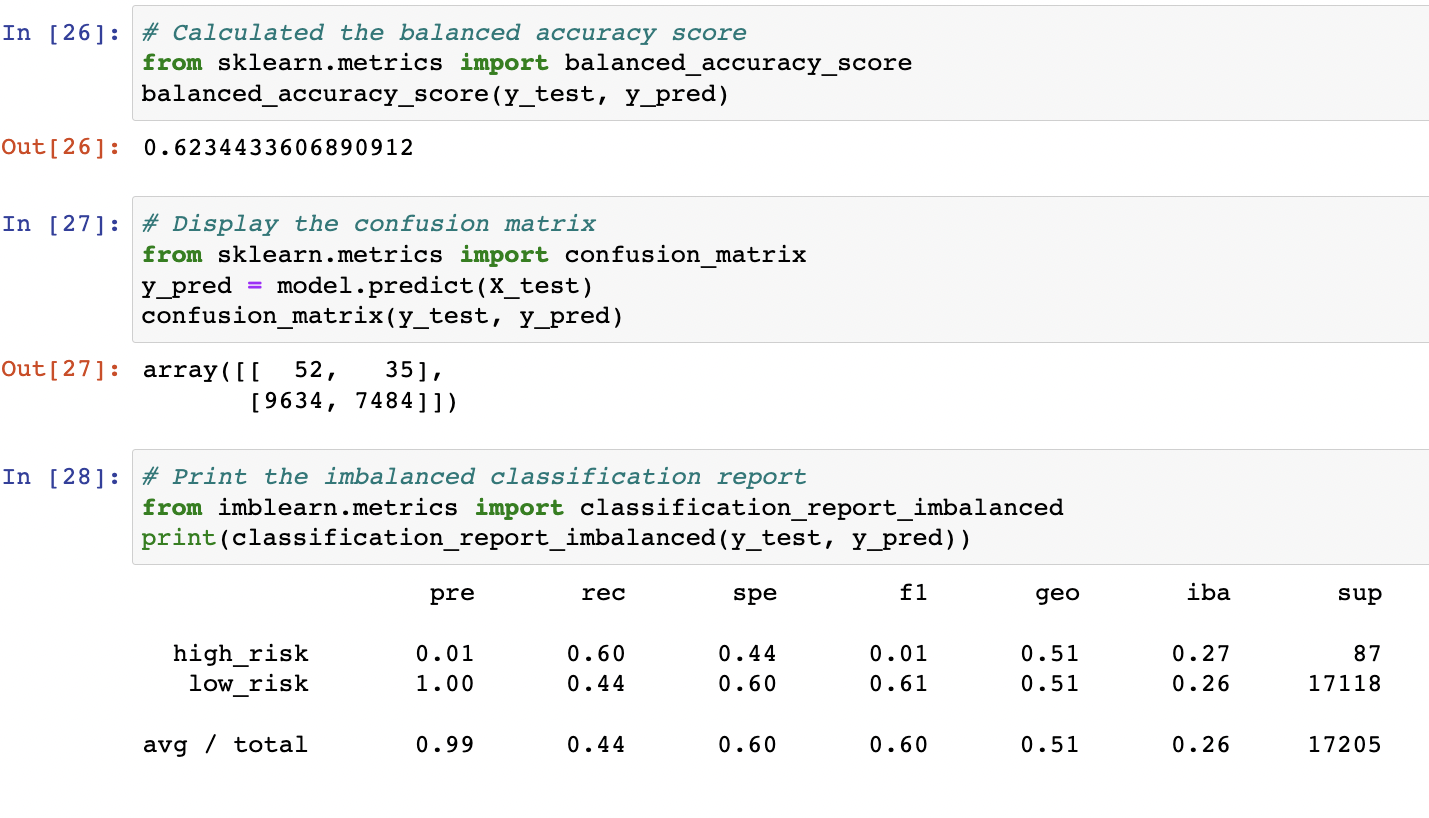
Task: Click the 'iba' column header
Action: [x=1208, y=593]
